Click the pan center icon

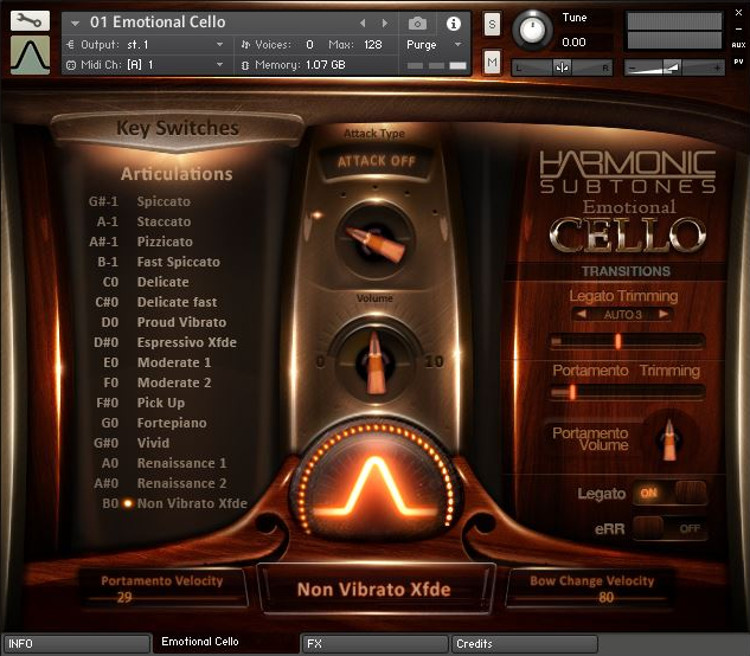(562, 68)
